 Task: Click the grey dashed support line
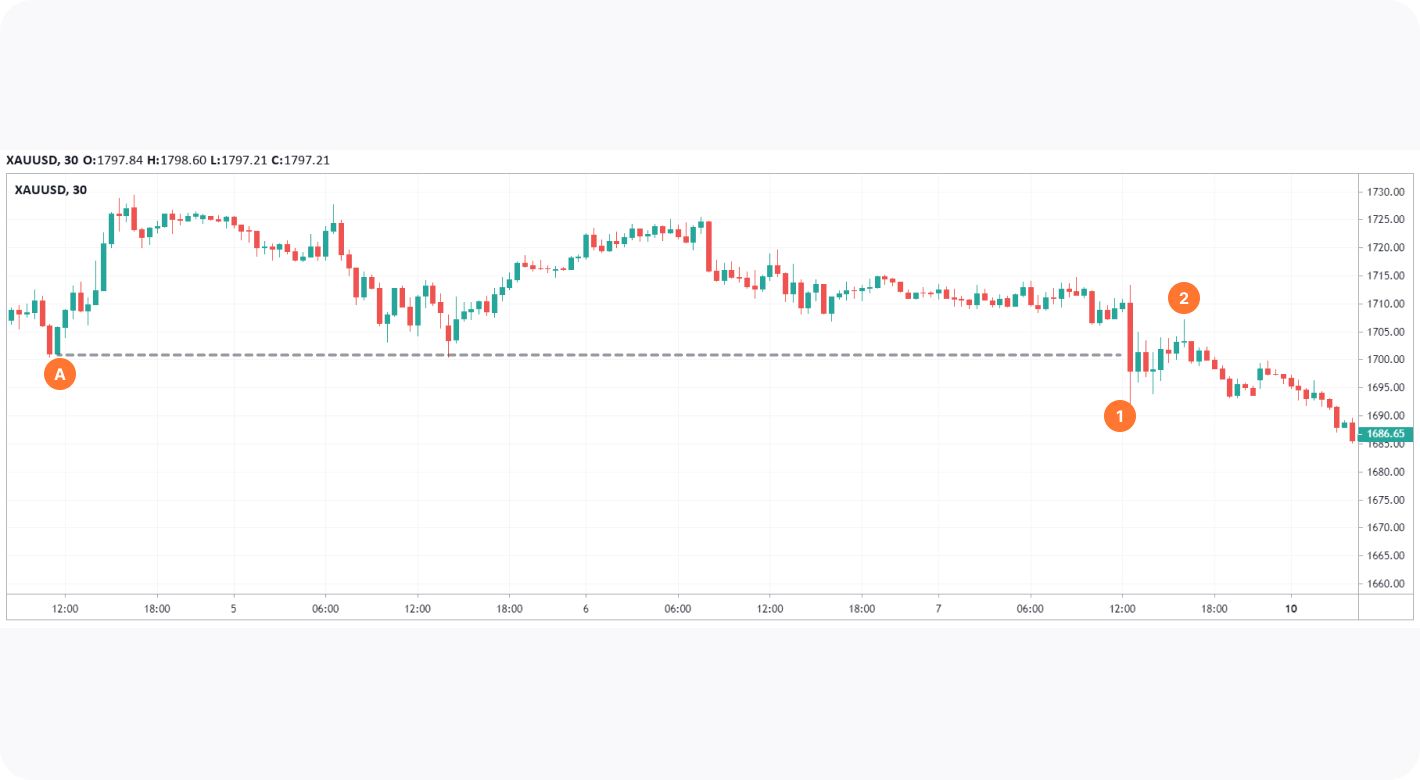[x=600, y=355]
